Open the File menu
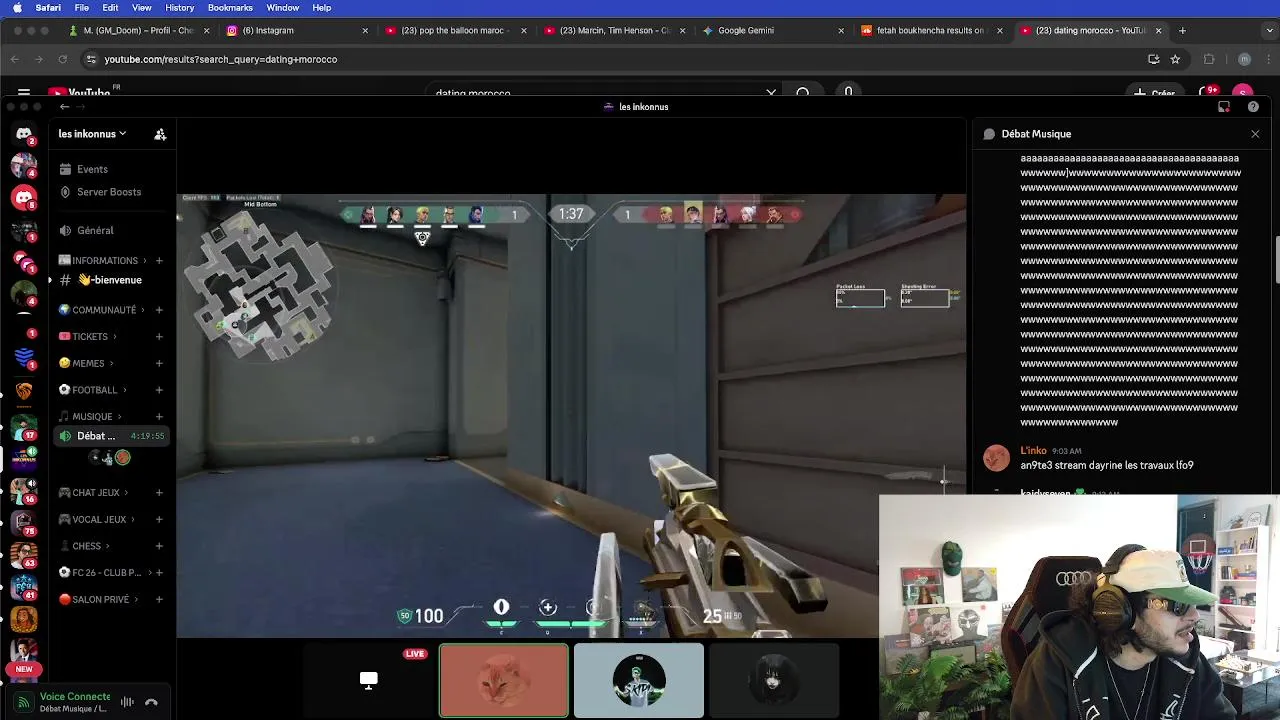Screen dimensions: 1280x720 point(82,8)
